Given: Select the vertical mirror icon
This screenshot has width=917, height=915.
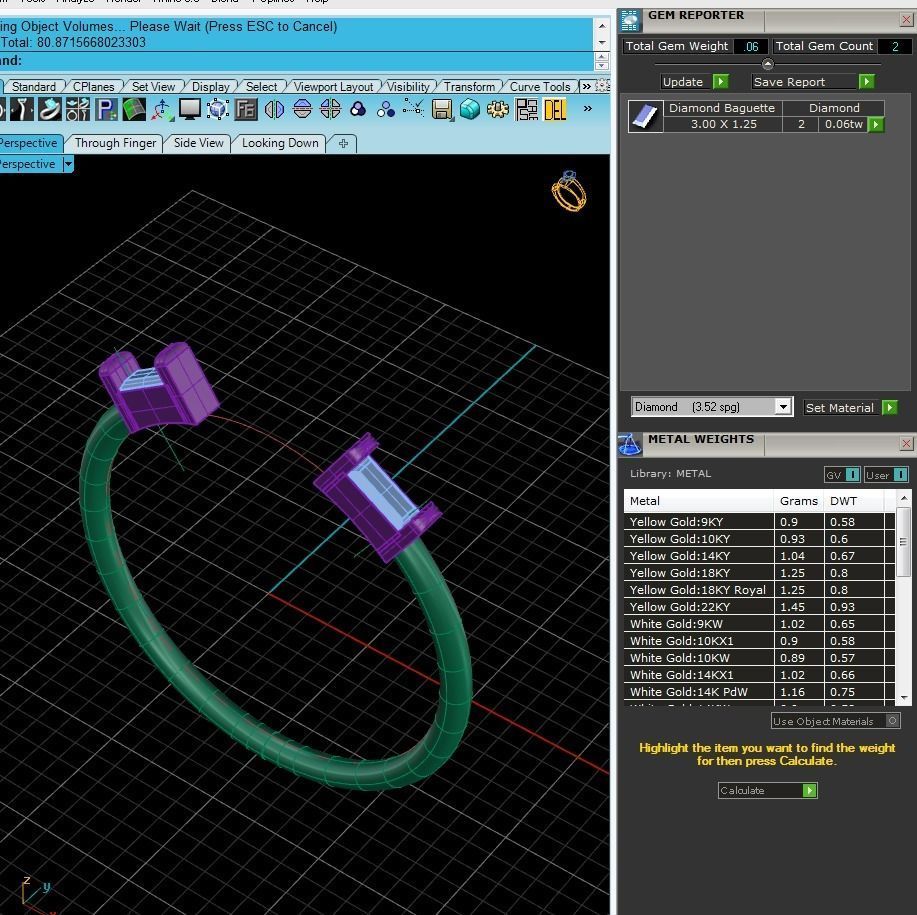Looking at the screenshot, I should (274, 109).
